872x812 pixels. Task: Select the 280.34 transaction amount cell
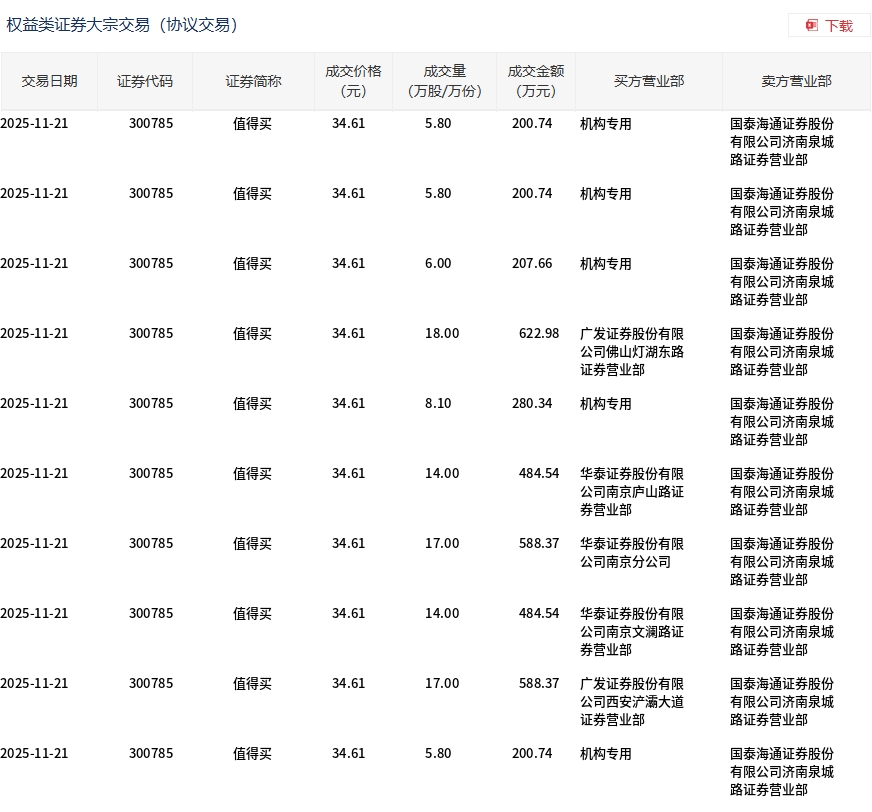[x=532, y=404]
